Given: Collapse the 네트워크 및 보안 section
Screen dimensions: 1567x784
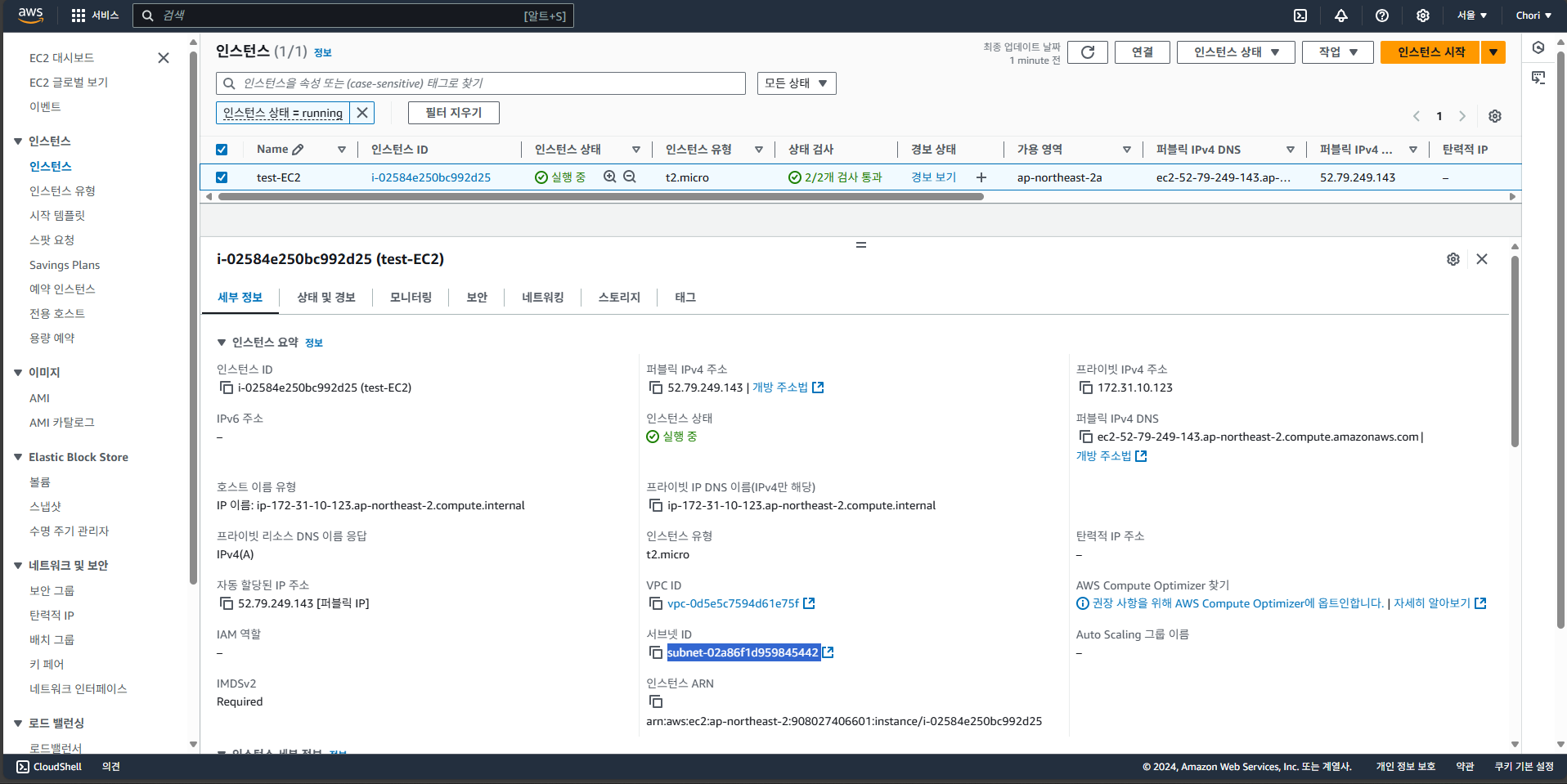Looking at the screenshot, I should click(18, 566).
